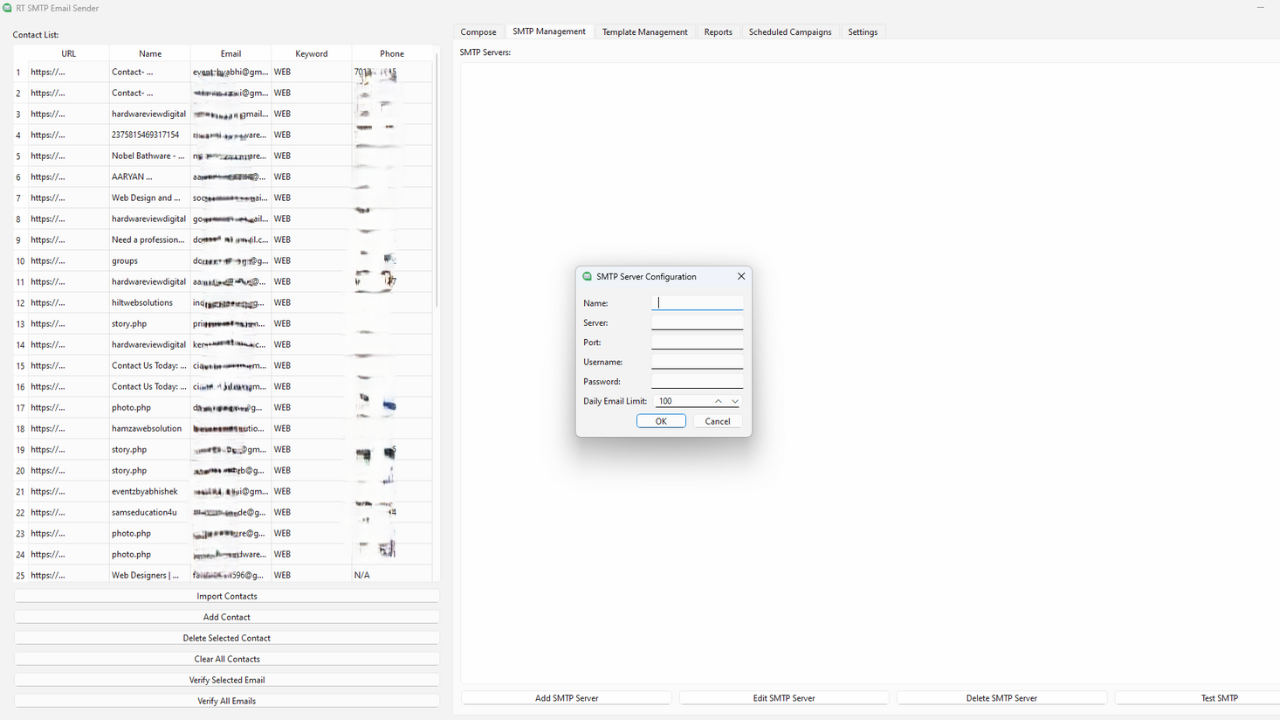Image resolution: width=1280 pixels, height=720 pixels.
Task: Open the Settings tab
Action: pos(862,31)
